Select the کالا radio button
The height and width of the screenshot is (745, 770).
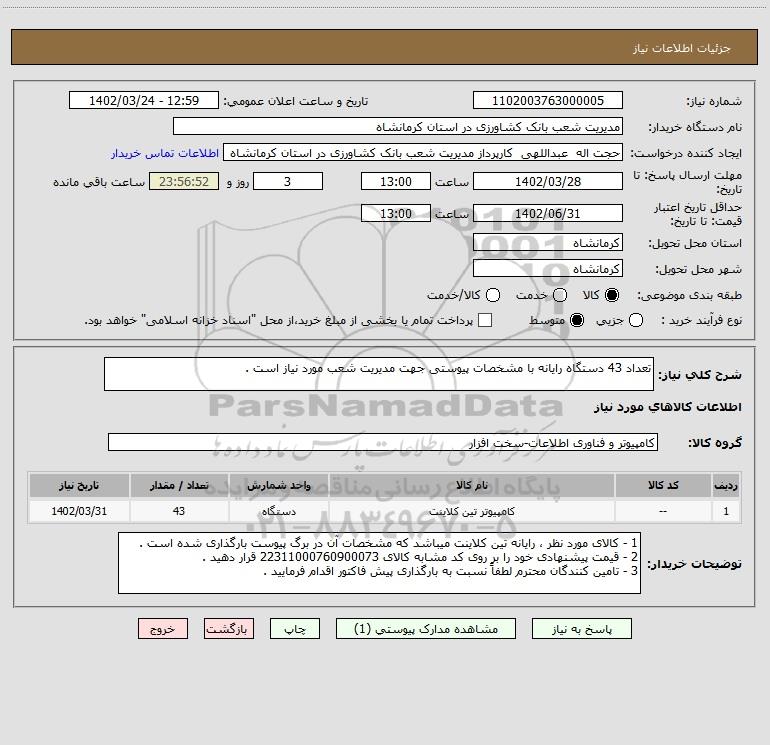612,295
